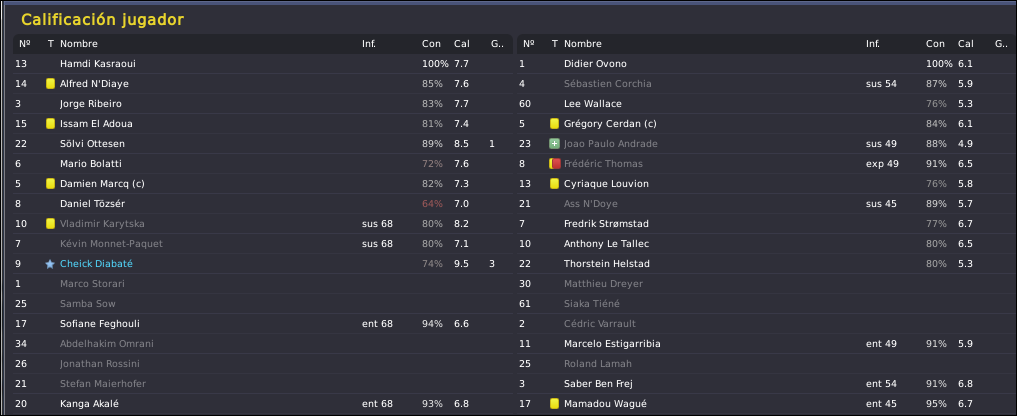Click Alfred N'Diaye's yellow card icon
1017x416 pixels.
tap(50, 84)
